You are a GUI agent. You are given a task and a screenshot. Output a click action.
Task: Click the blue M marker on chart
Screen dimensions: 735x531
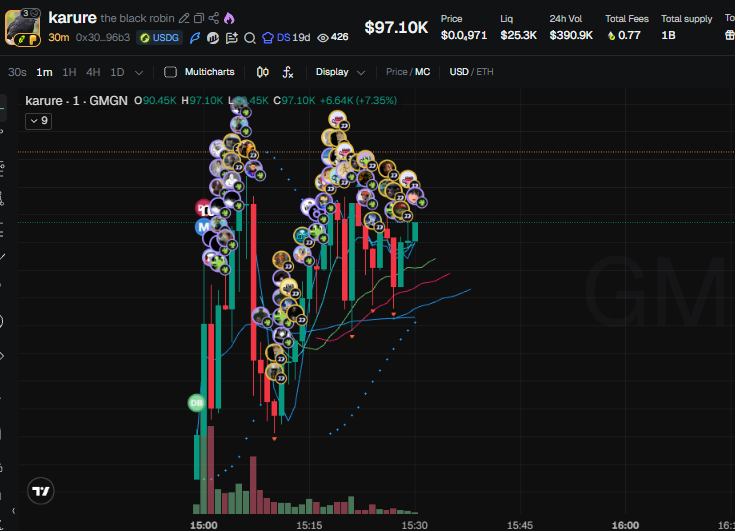[203, 227]
